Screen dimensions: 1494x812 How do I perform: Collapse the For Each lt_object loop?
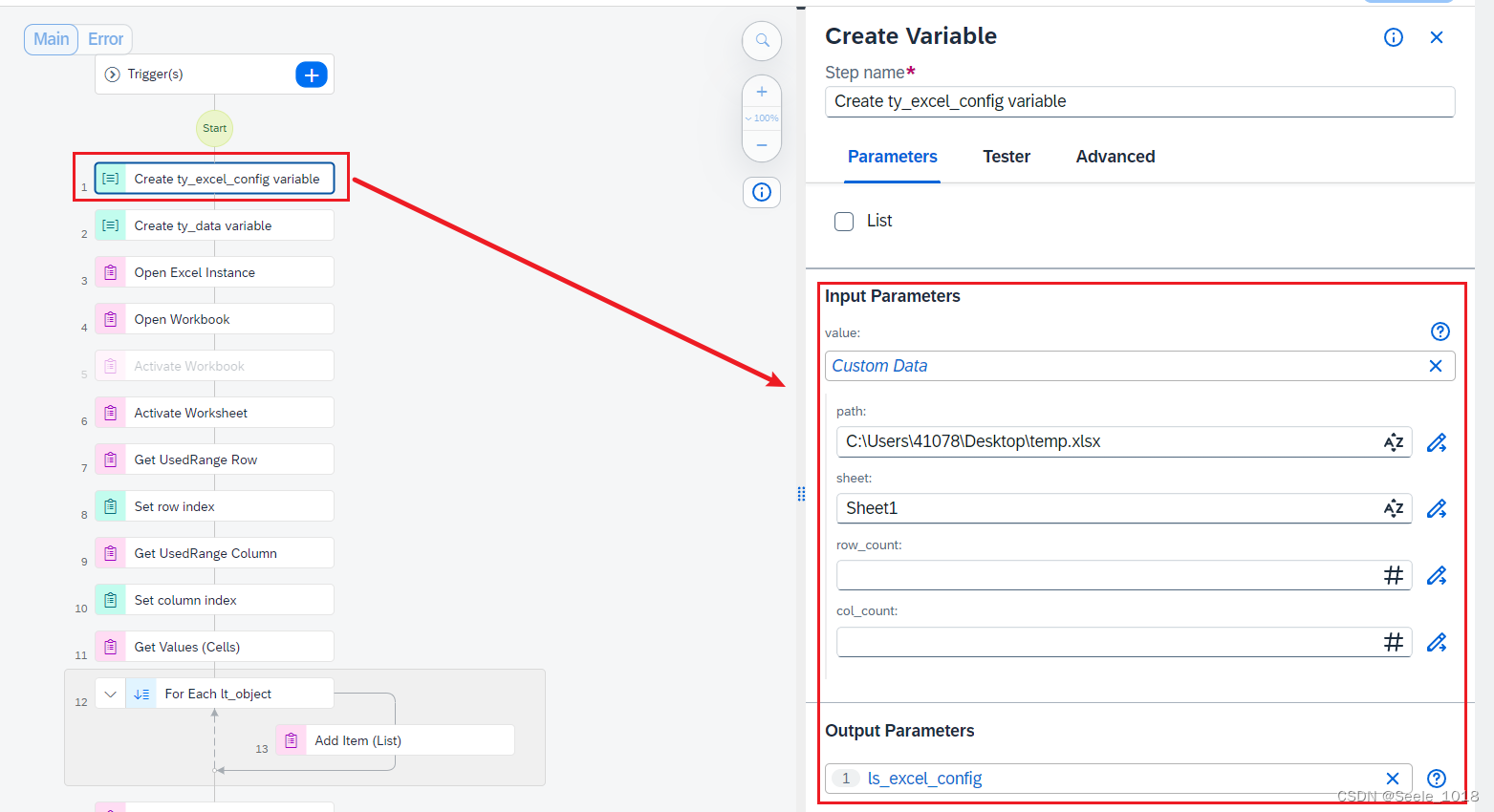point(111,694)
